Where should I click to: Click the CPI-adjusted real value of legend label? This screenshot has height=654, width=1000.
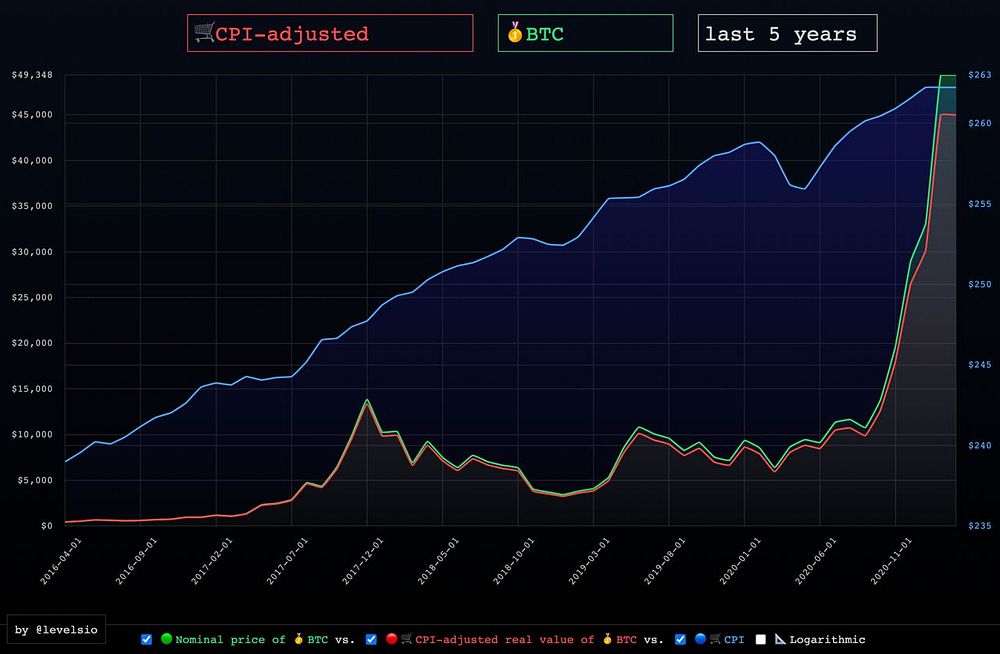504,639
